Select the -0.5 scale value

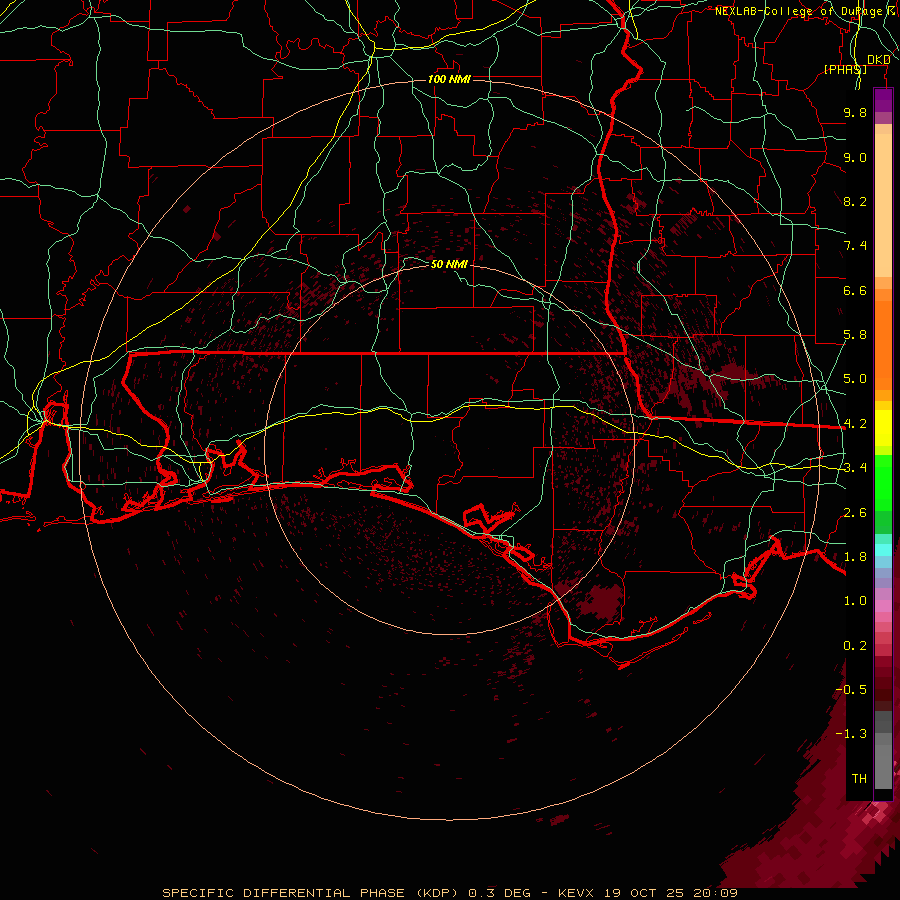[851, 690]
